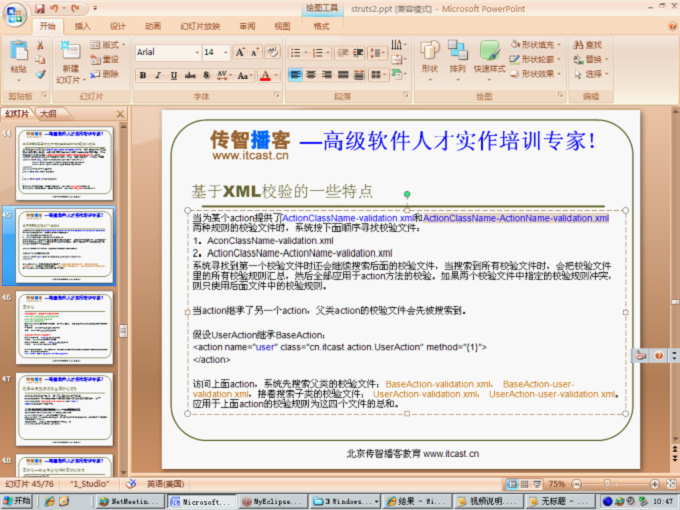Open the Animations (动画) tab

153,26
